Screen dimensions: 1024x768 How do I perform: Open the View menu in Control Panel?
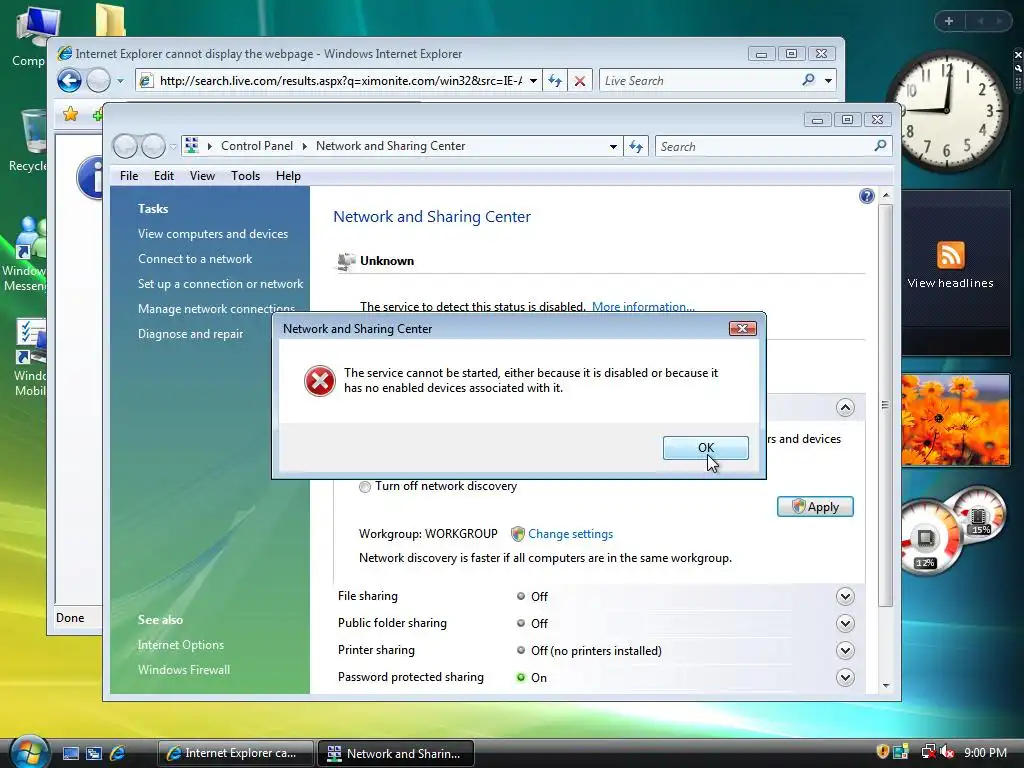(x=202, y=176)
